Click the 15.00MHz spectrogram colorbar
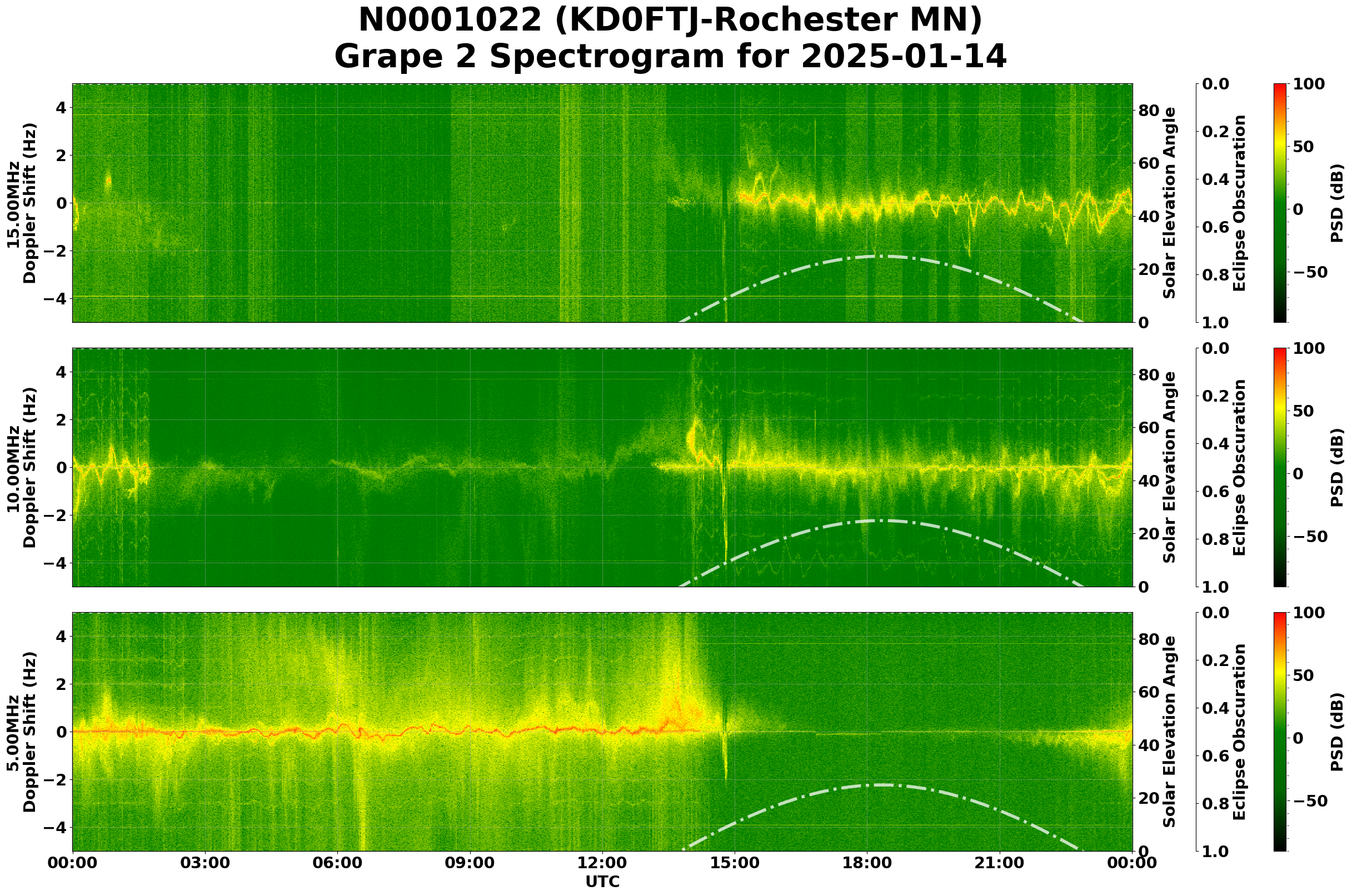 1280,203
